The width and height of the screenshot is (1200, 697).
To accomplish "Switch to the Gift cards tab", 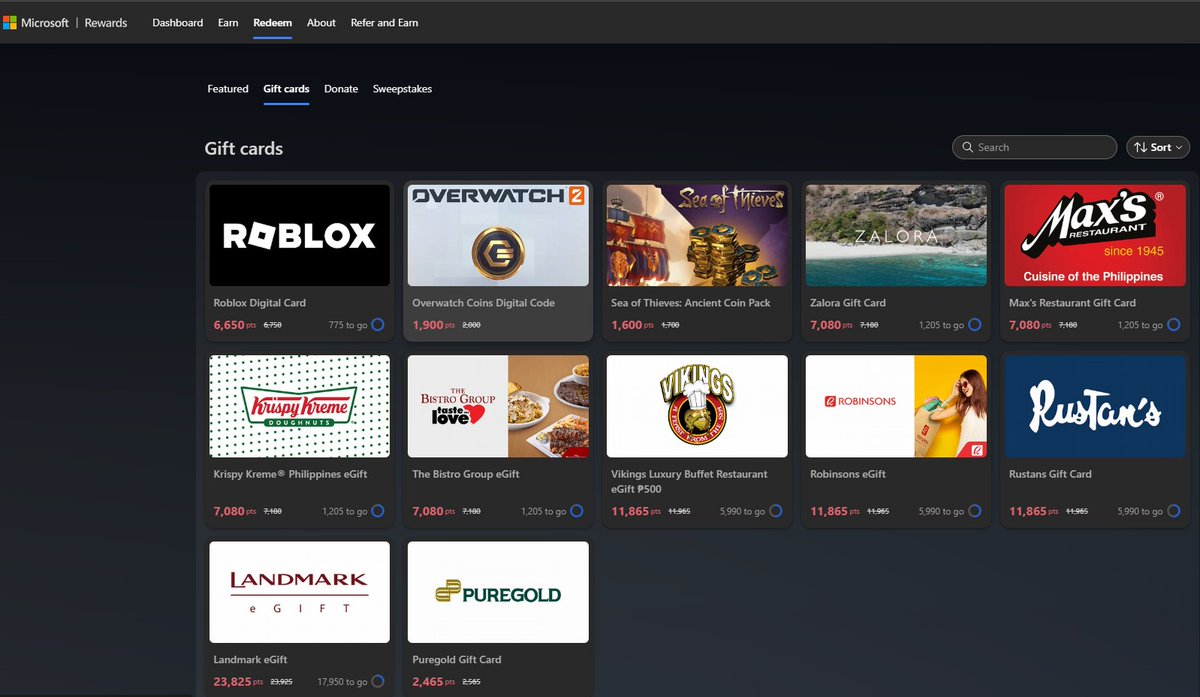I will pos(286,89).
